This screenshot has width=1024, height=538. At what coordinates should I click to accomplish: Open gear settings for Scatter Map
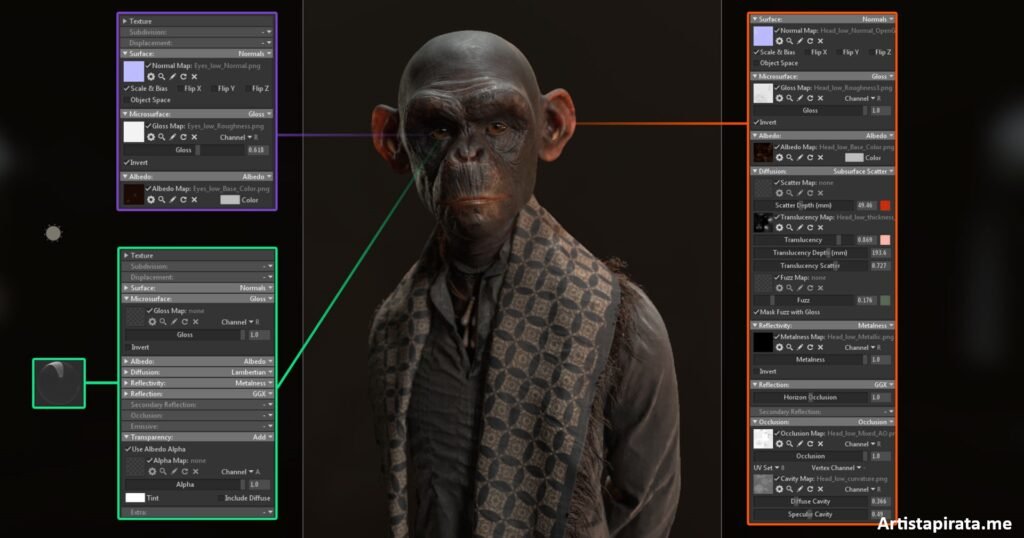click(778, 193)
